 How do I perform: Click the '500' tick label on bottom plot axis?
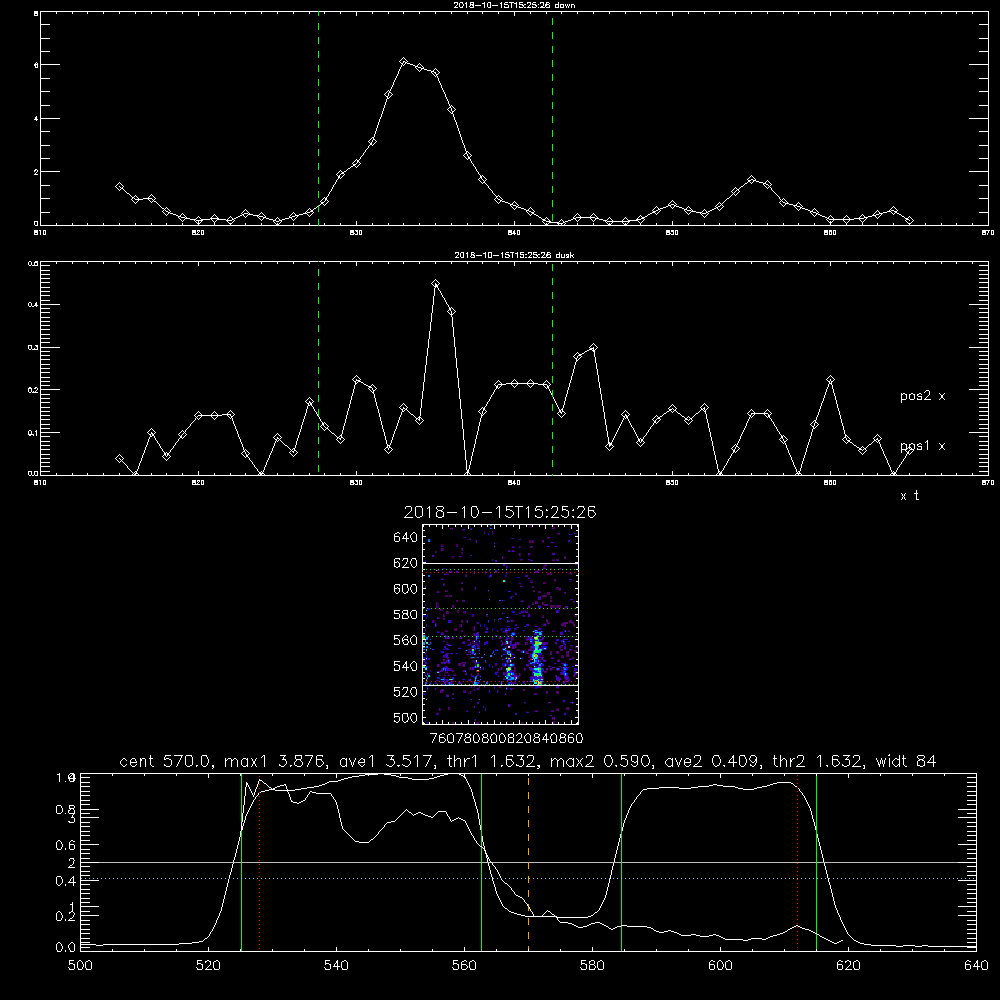point(80,966)
